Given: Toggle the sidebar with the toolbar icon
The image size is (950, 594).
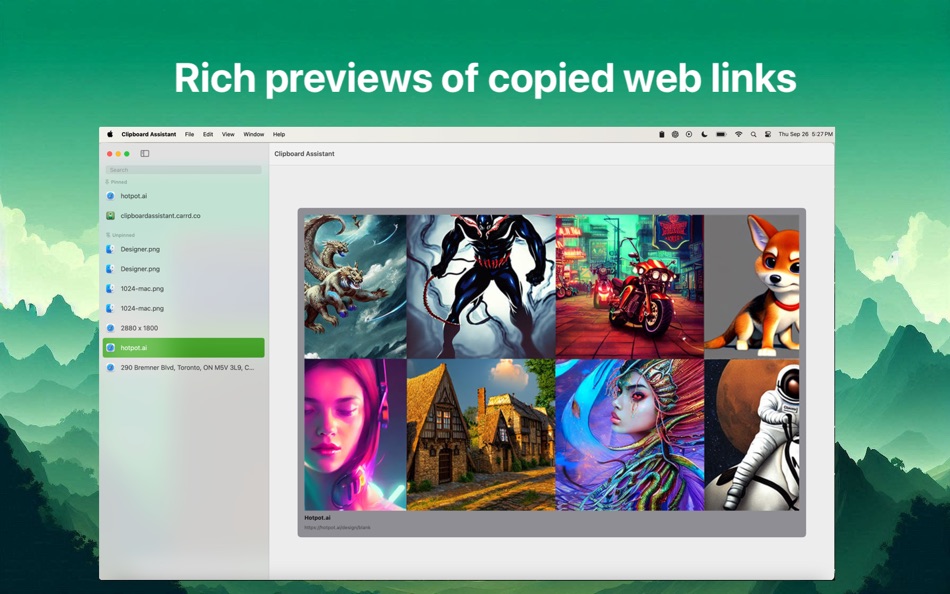Looking at the screenshot, I should (x=145, y=153).
